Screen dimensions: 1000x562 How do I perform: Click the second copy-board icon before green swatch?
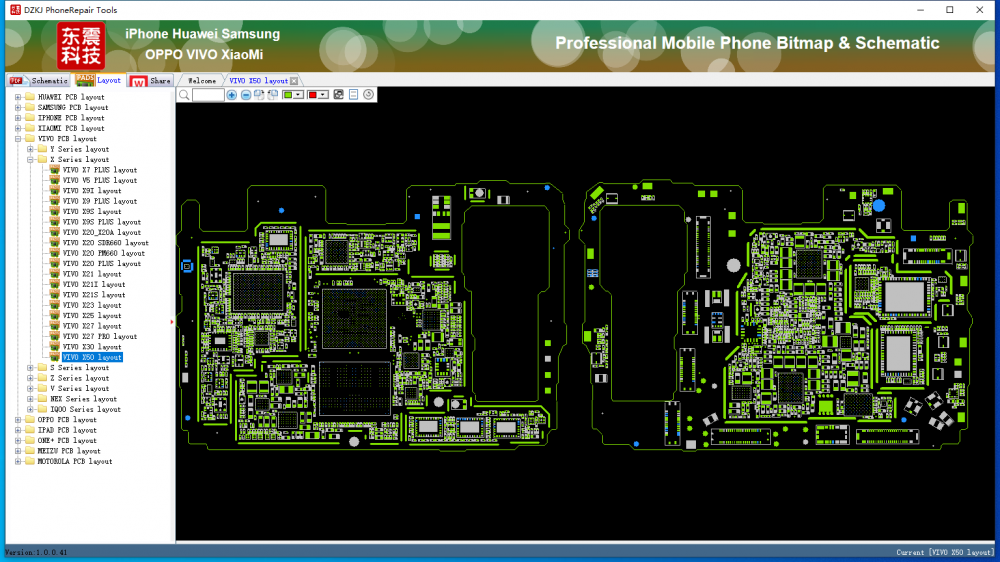click(x=273, y=95)
